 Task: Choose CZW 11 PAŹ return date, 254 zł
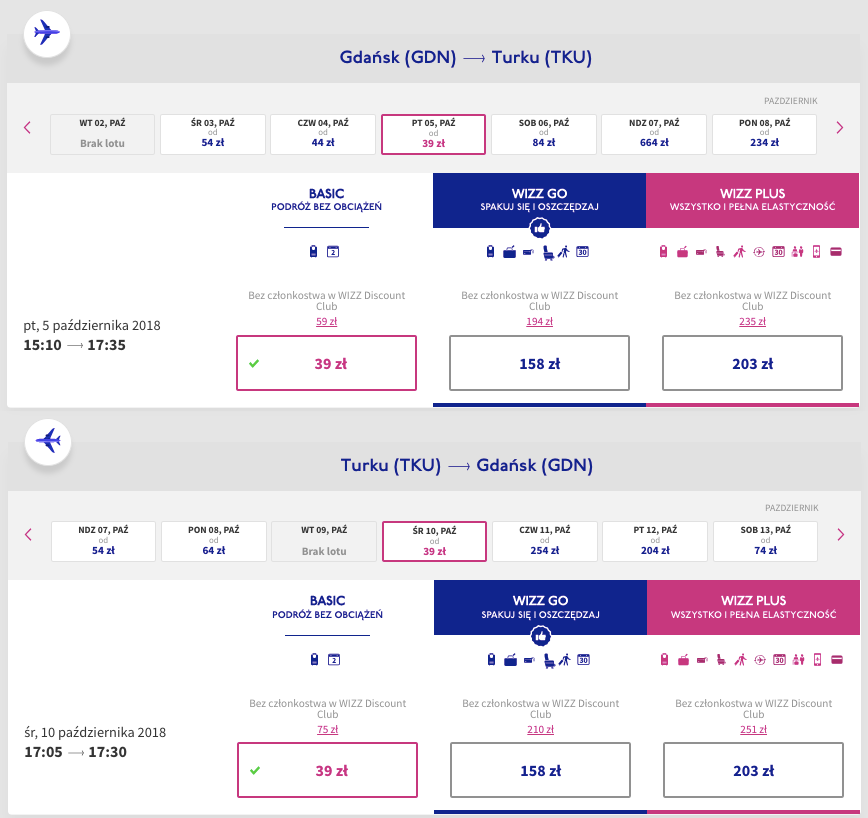[545, 542]
